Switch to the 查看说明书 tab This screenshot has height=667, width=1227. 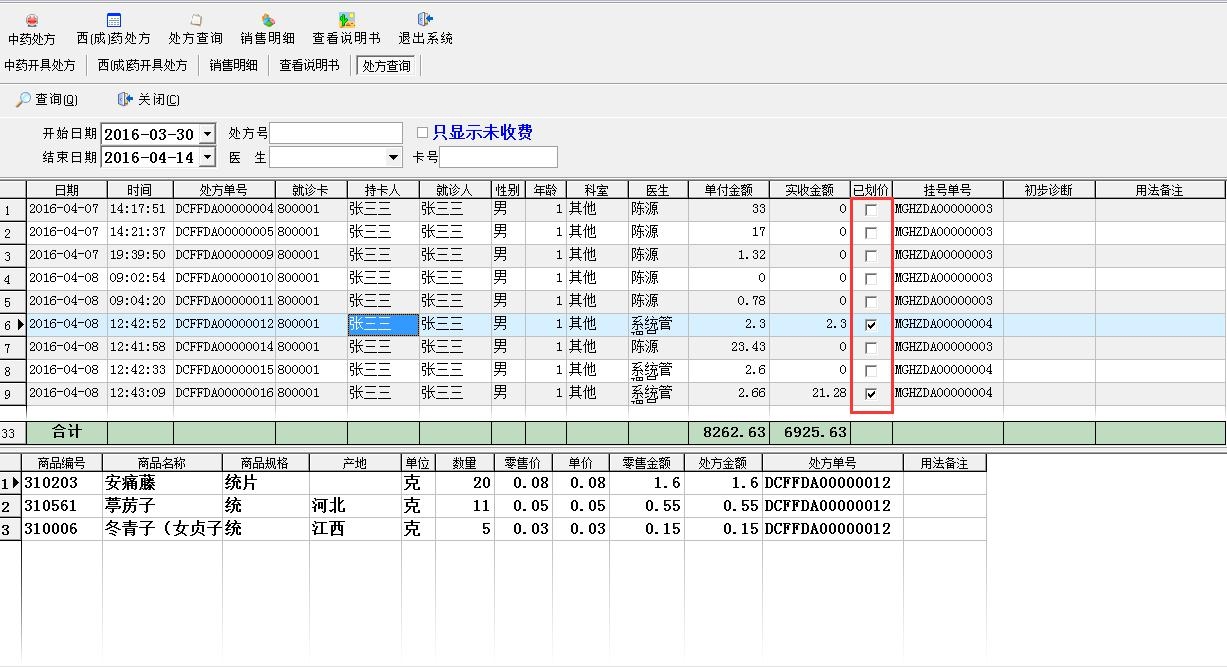click(x=309, y=65)
